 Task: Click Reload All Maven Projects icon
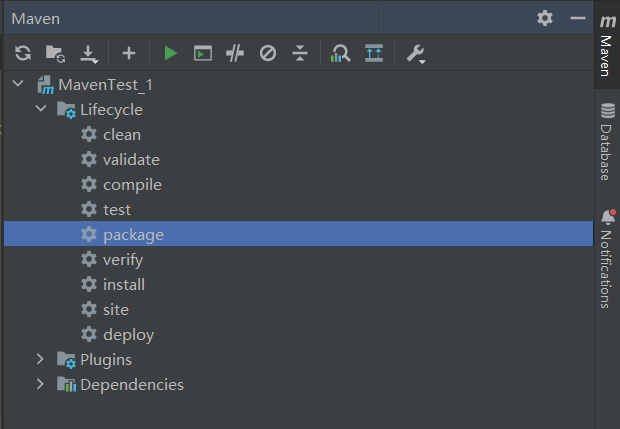point(23,53)
